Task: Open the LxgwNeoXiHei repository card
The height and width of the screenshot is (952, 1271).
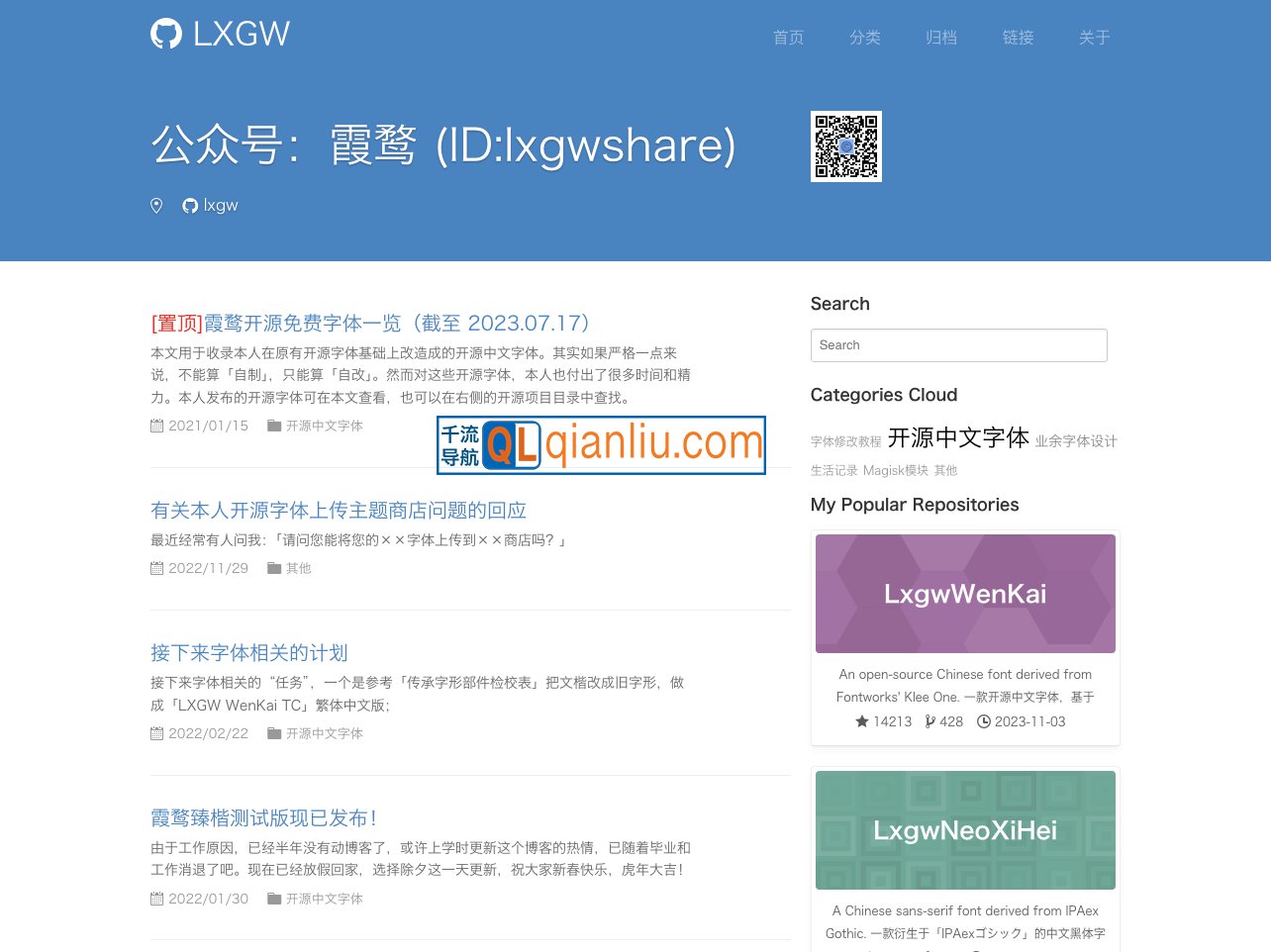Action: 965,830
